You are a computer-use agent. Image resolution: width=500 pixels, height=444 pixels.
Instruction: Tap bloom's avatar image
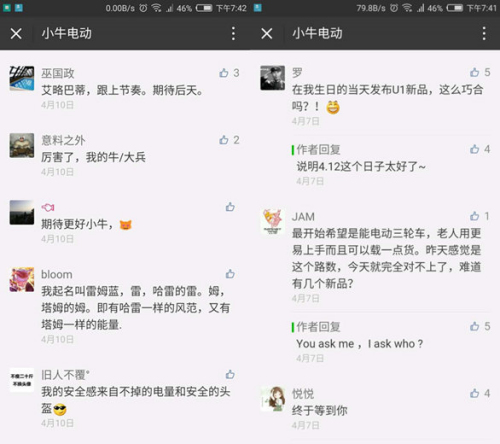(22, 280)
